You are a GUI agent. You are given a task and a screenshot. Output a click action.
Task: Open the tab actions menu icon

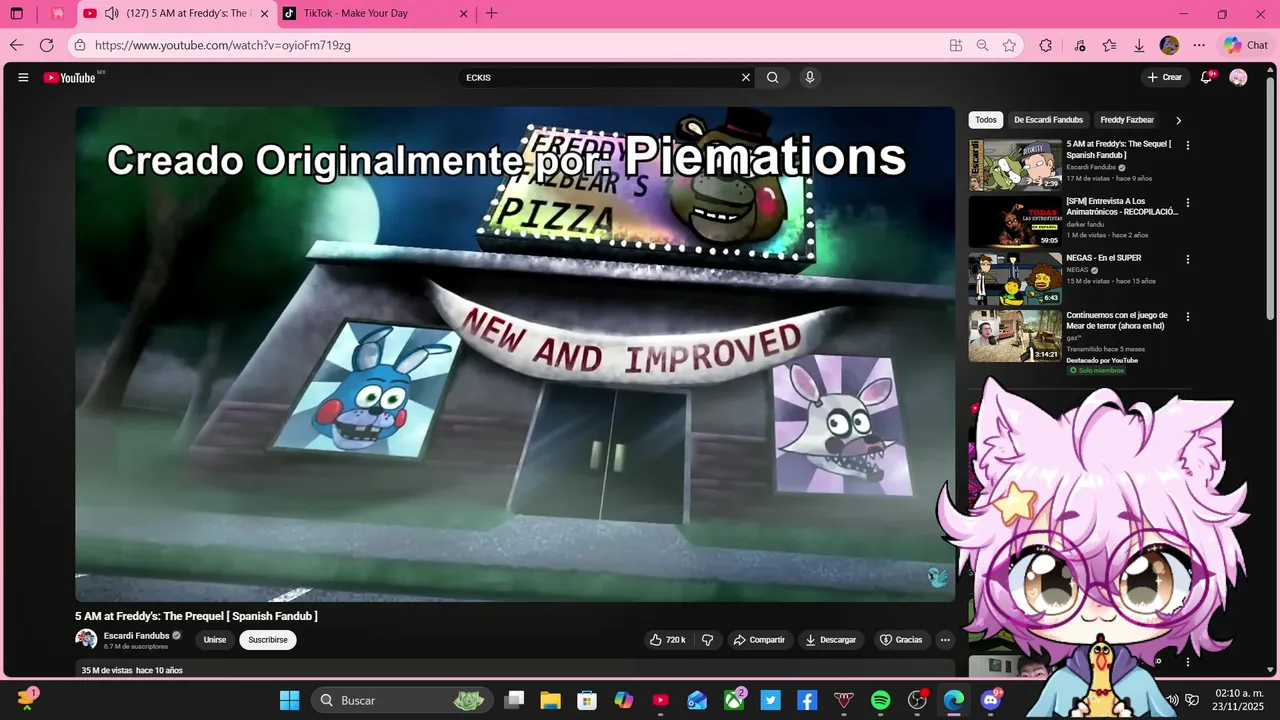click(17, 14)
